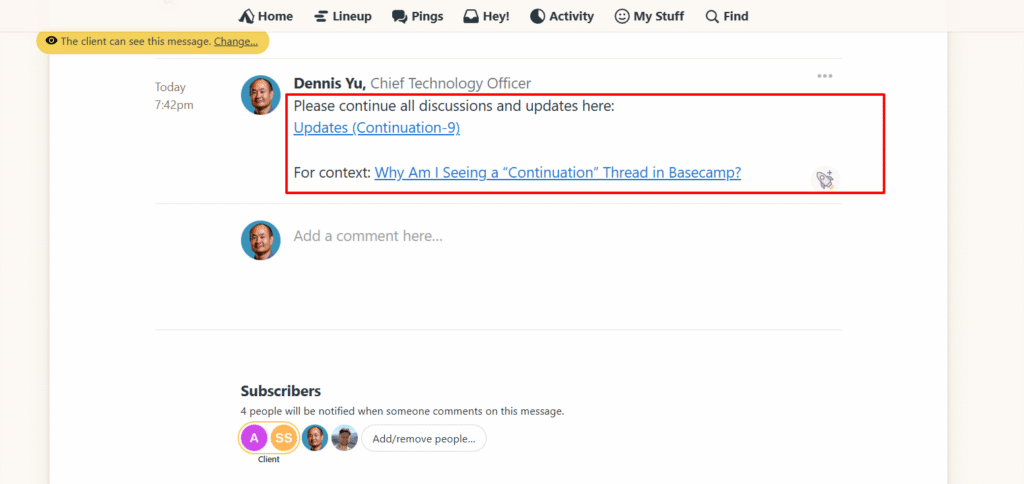
Task: Click the purple A subscriber avatar
Action: [254, 438]
